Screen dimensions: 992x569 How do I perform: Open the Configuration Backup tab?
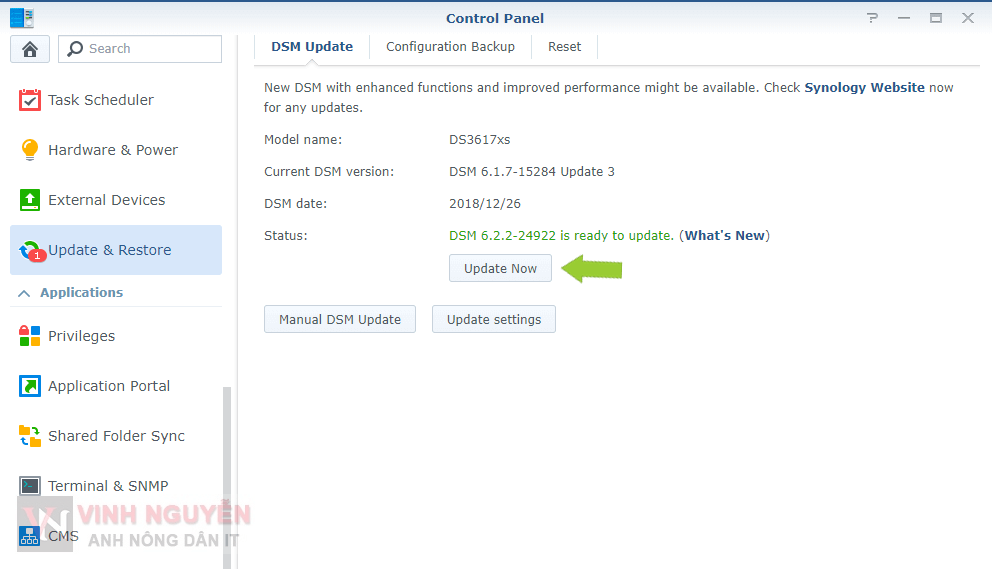450,47
